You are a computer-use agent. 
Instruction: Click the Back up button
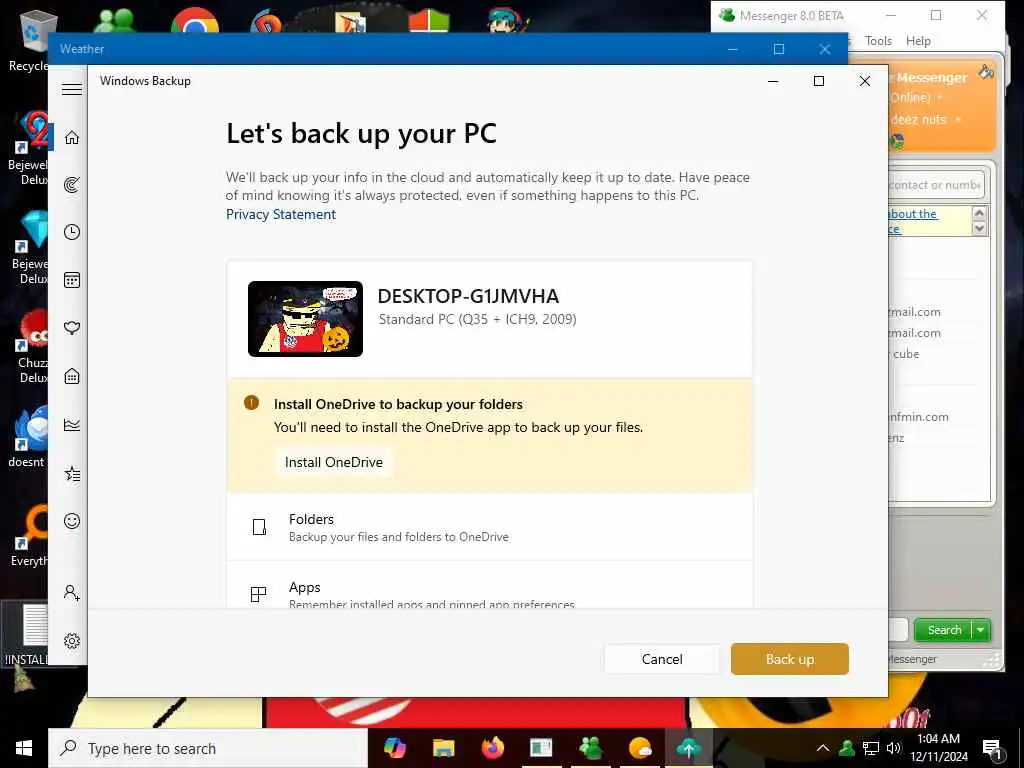click(790, 659)
